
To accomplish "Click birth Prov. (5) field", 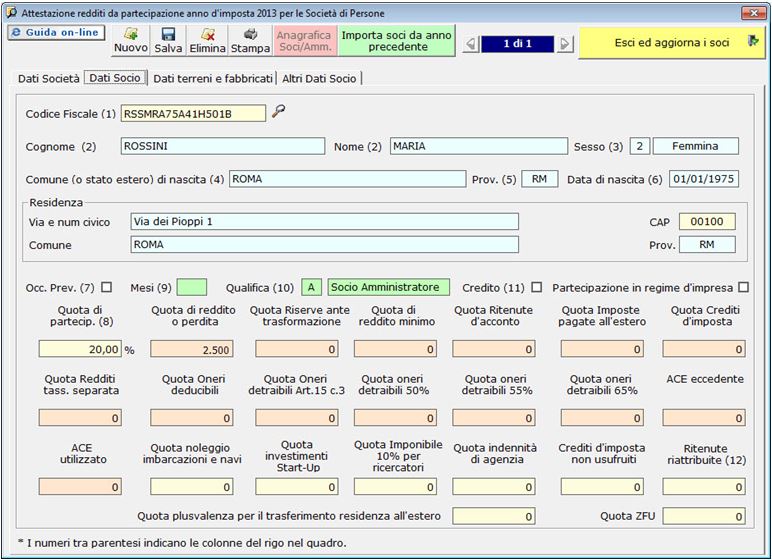I will click(x=540, y=179).
